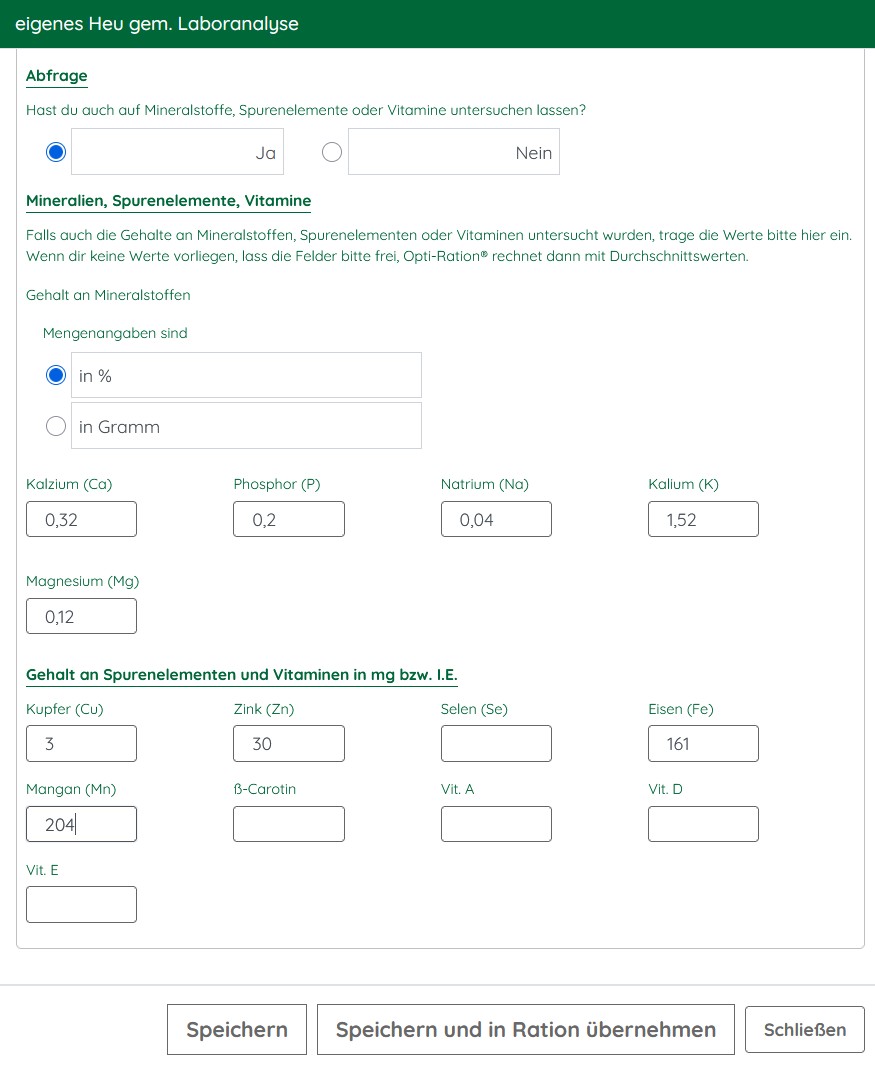Focus the Kalium (K) field
Viewport: 875px width, 1066px height.
[703, 519]
